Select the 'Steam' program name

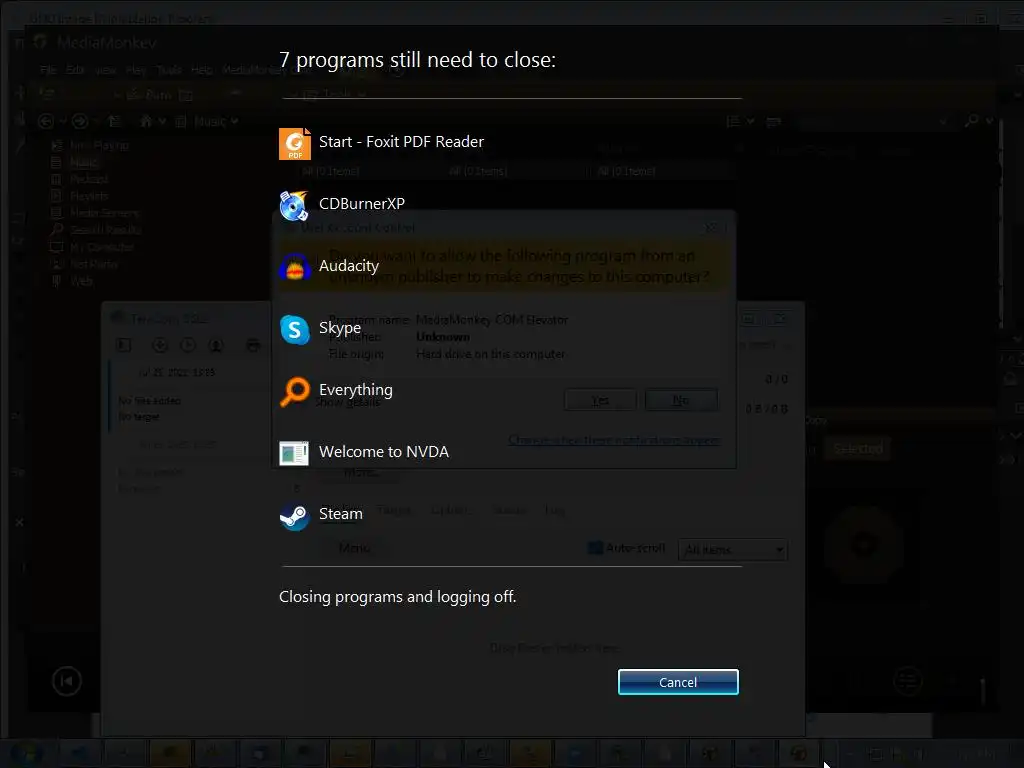[x=341, y=514]
